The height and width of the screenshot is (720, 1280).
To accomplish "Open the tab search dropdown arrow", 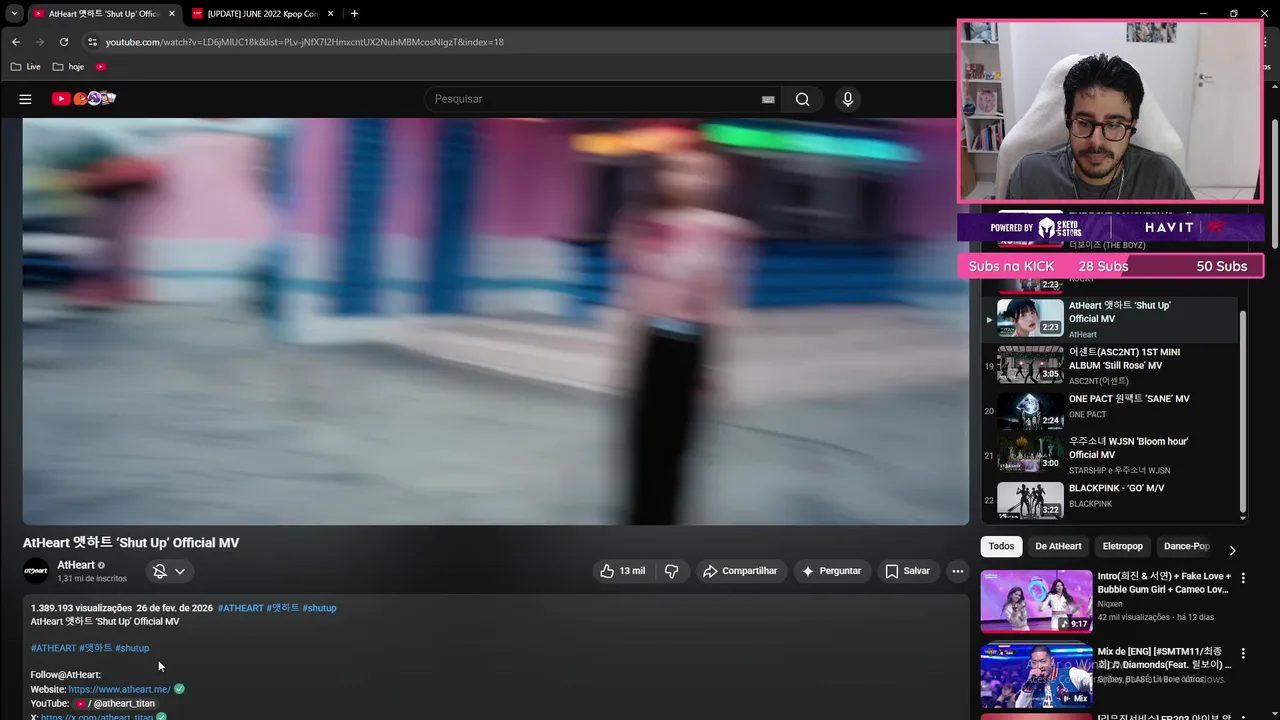I will pos(14,13).
